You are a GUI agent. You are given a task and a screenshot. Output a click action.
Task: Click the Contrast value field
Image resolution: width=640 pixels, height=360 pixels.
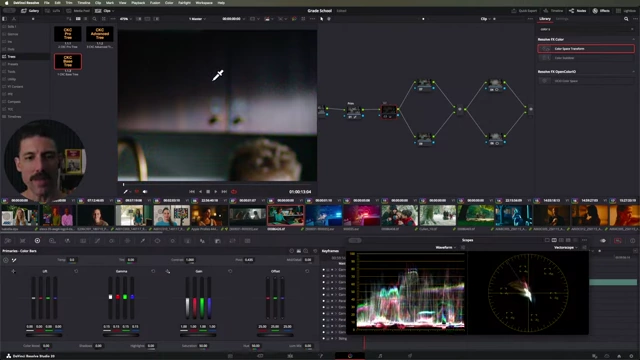(x=190, y=260)
